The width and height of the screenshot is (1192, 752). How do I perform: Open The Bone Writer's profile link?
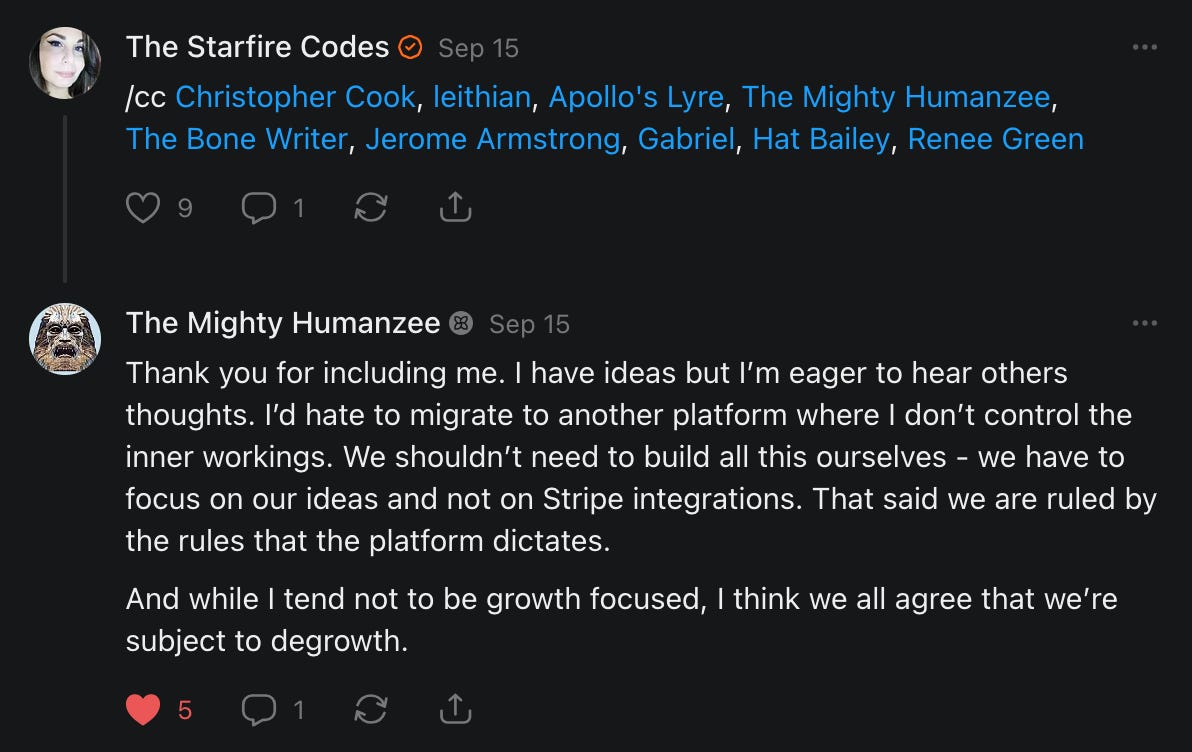(236, 139)
